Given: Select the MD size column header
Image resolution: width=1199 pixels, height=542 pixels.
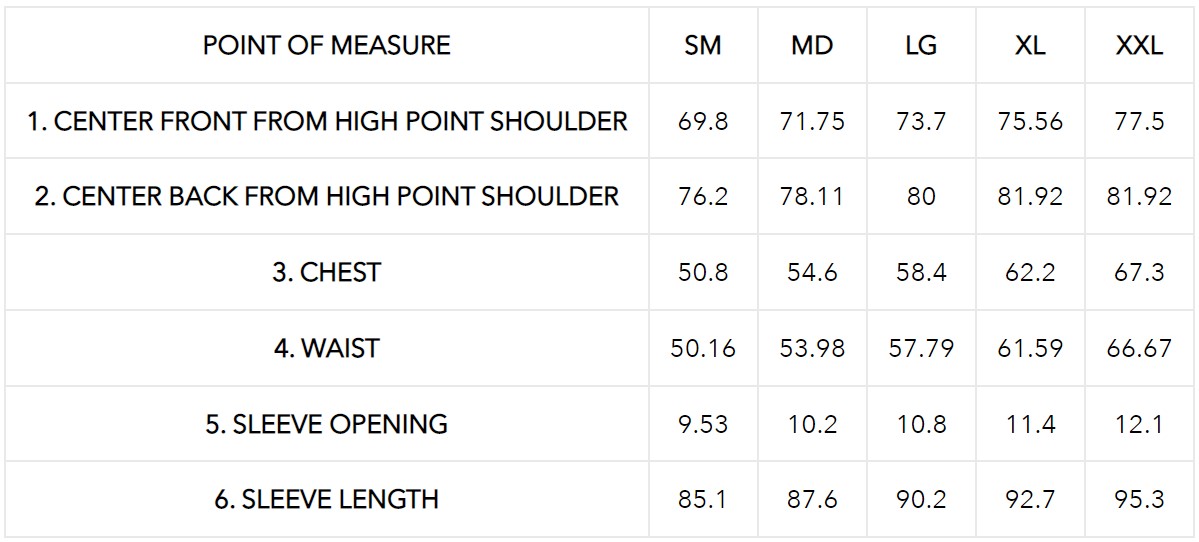Looking at the screenshot, I should [x=811, y=46].
